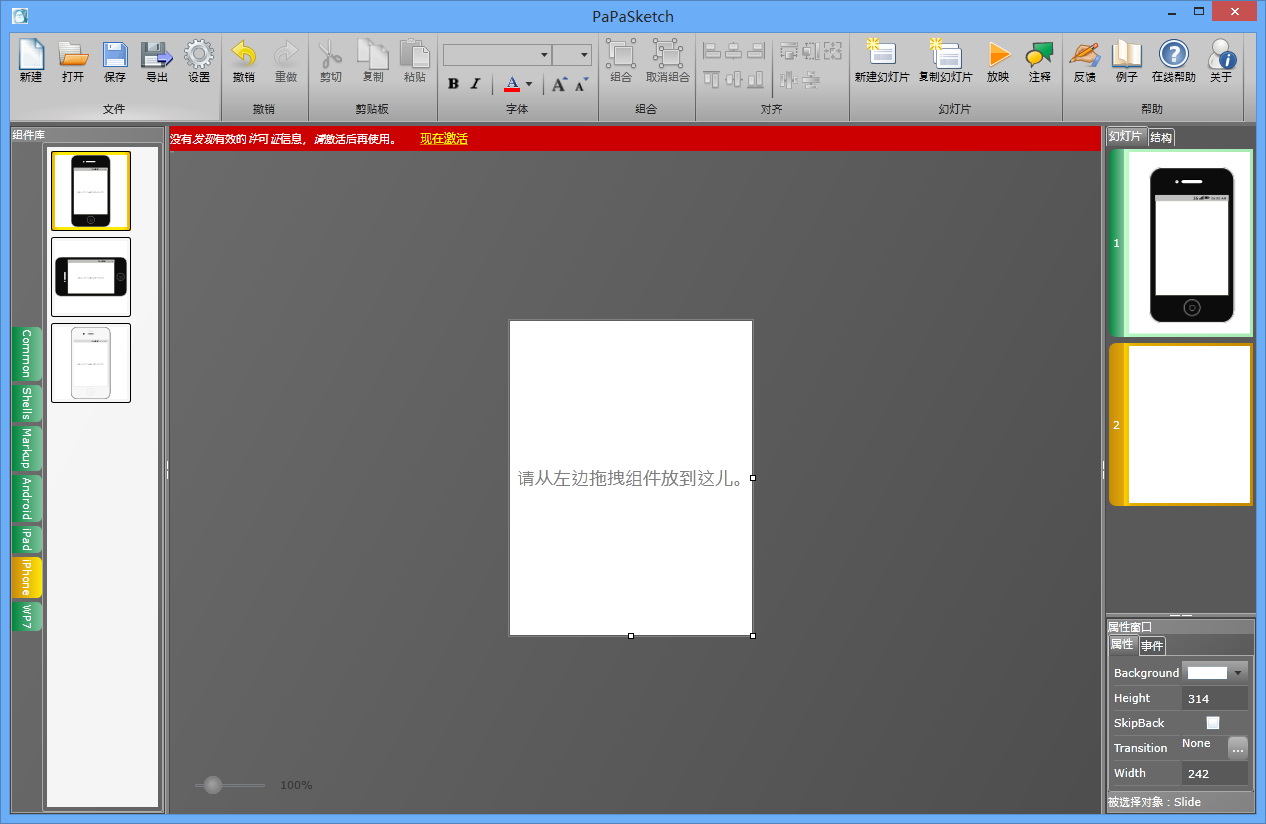Switch to 事件 events tab
The width and height of the screenshot is (1266, 824).
click(1152, 645)
